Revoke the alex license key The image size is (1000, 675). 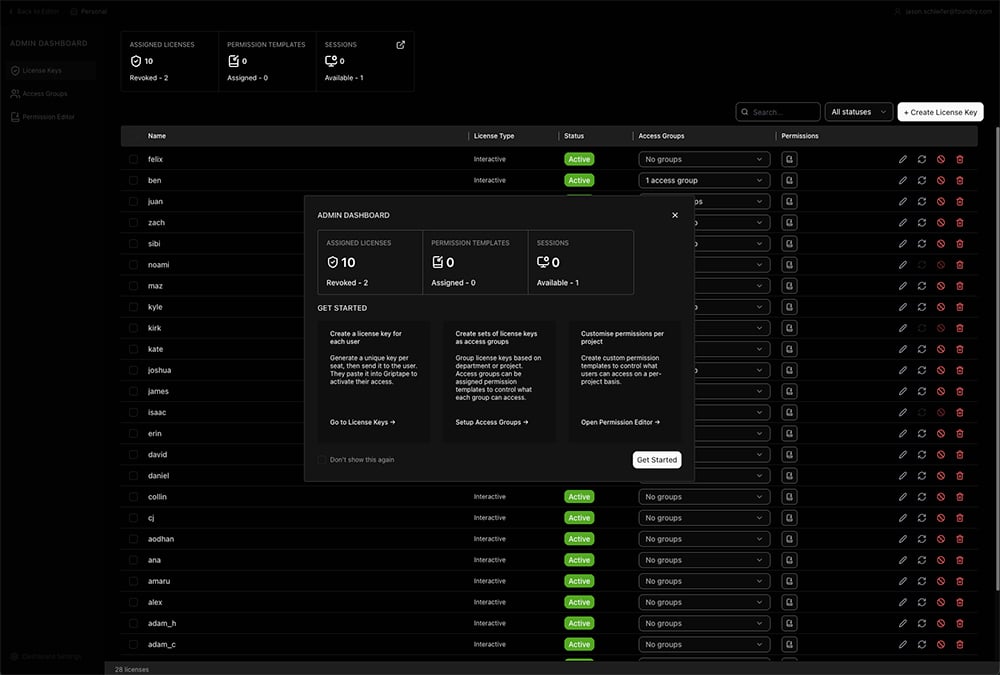(941, 602)
